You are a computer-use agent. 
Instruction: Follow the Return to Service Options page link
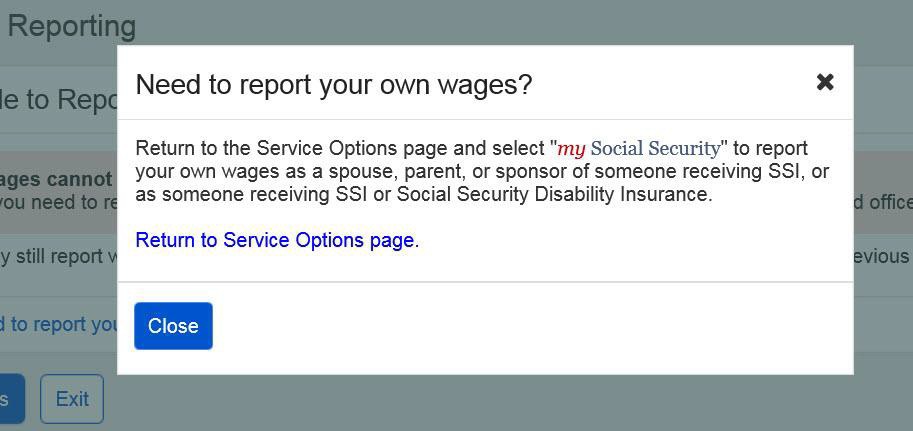point(274,240)
